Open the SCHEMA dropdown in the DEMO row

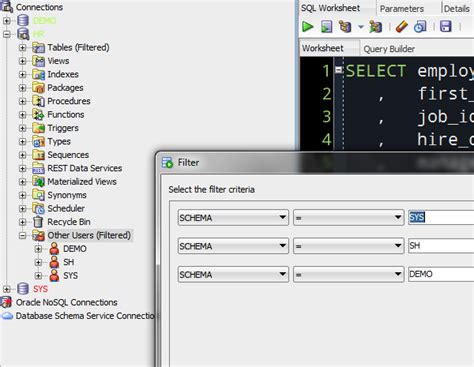point(233,274)
